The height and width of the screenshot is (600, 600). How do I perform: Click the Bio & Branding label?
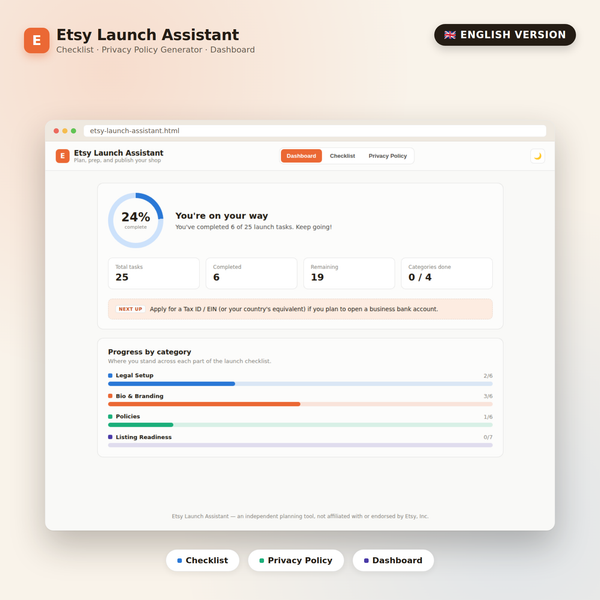(x=139, y=396)
